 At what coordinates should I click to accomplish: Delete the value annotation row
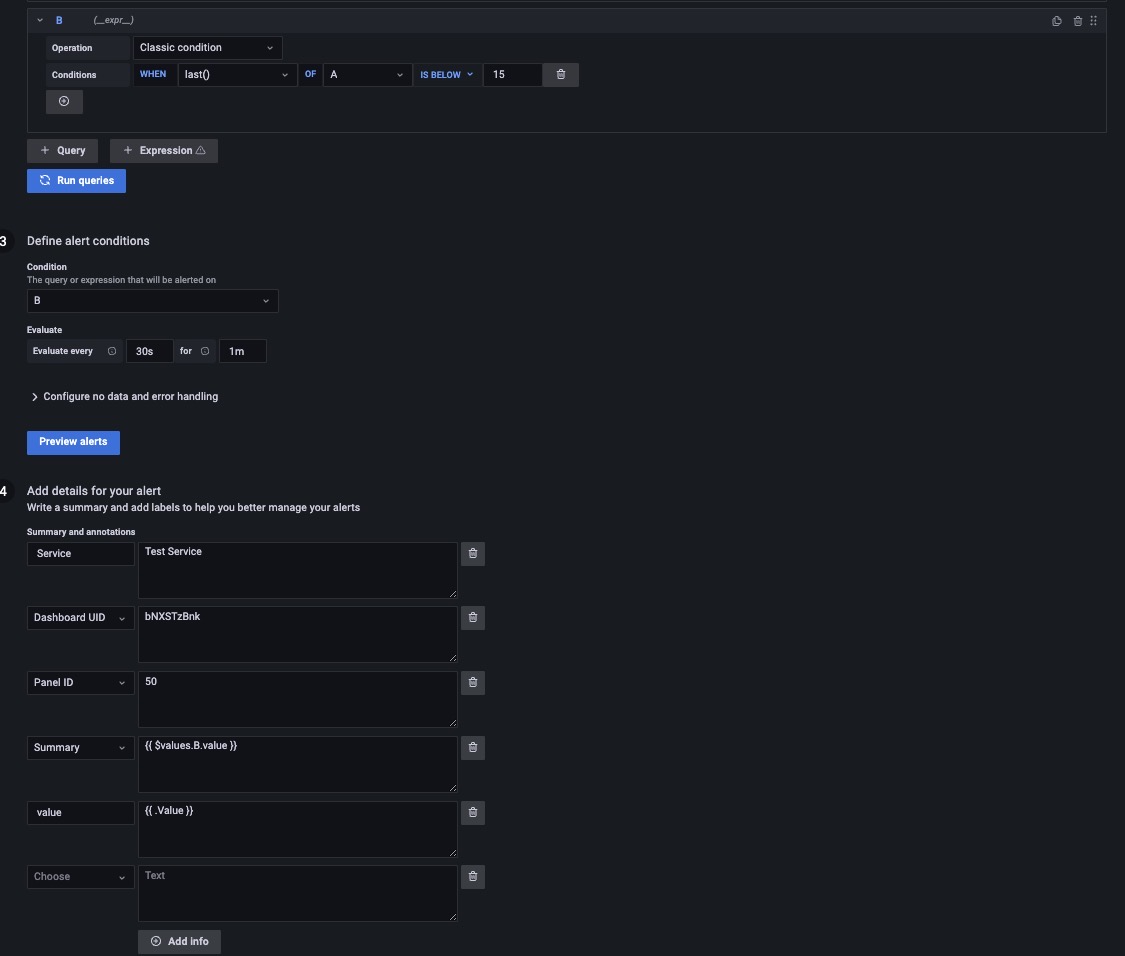tap(473, 813)
